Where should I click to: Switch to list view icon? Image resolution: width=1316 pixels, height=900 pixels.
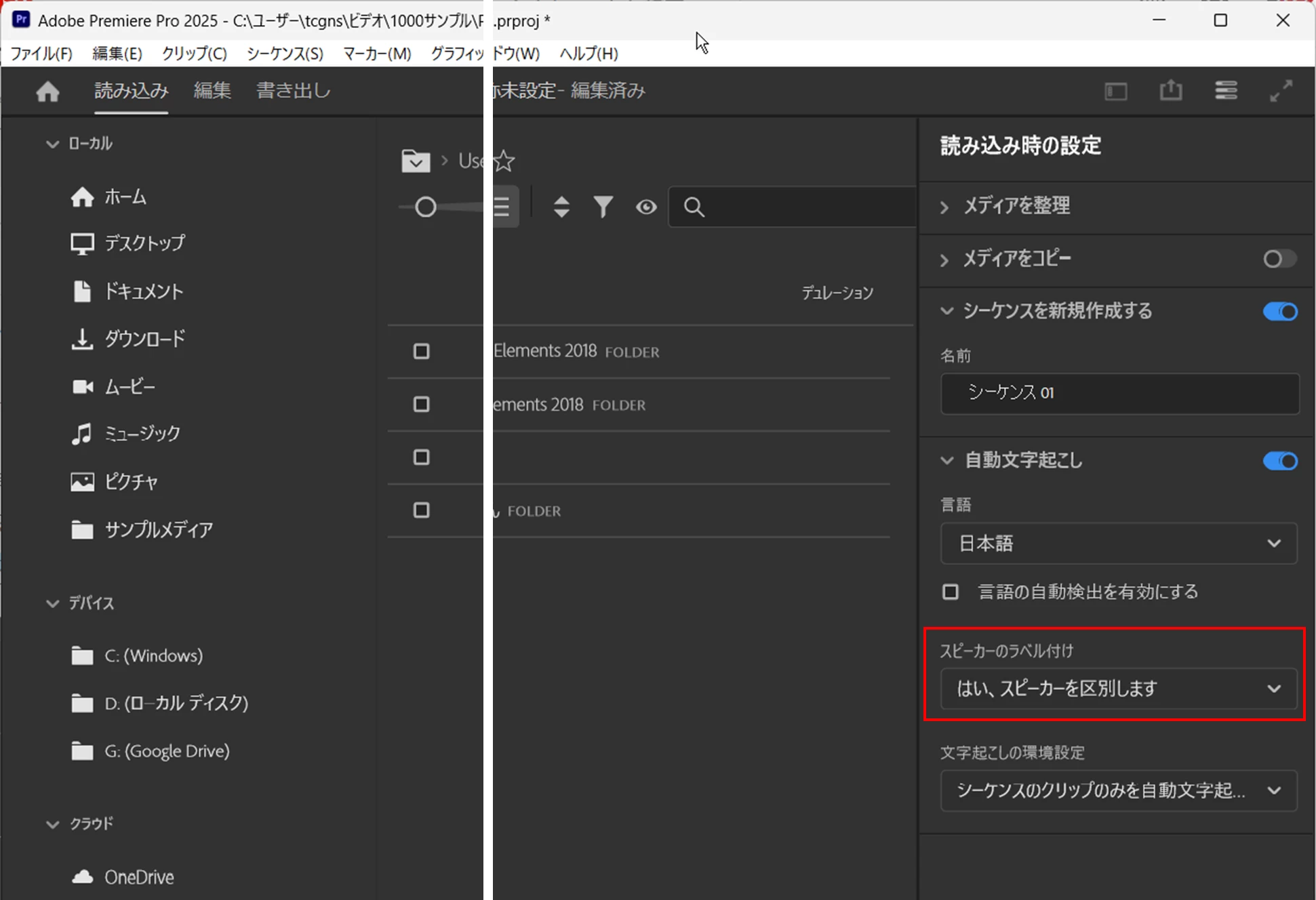[x=502, y=207]
